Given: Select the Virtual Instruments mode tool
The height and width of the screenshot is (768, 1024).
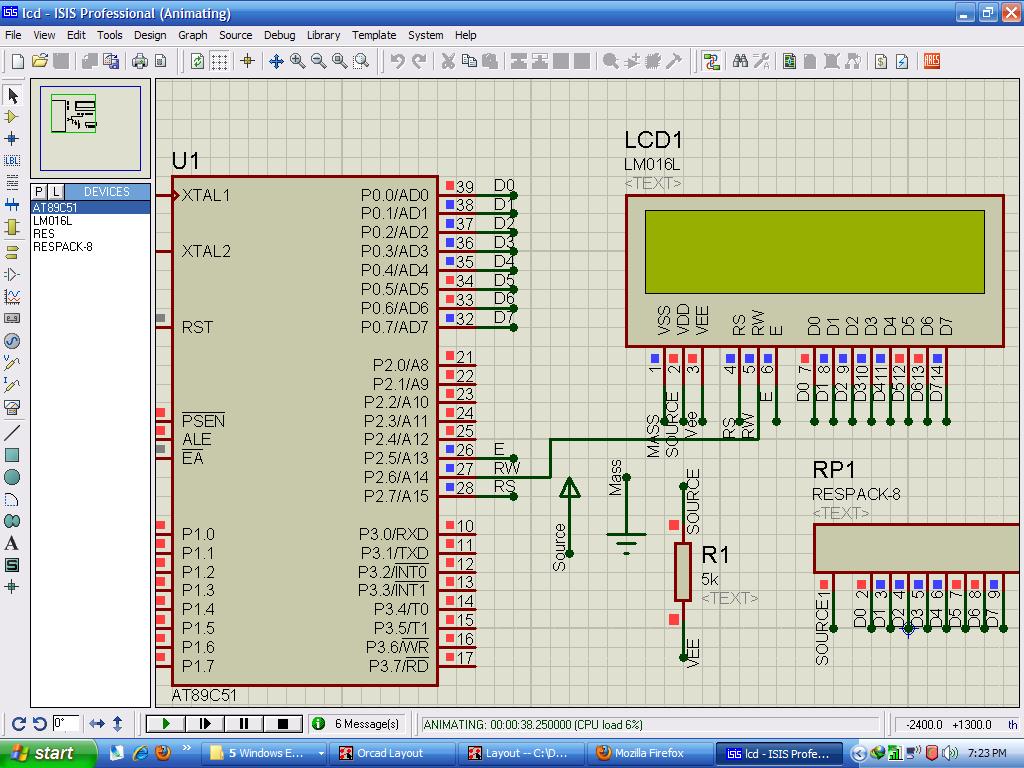Looking at the screenshot, I should point(12,407).
